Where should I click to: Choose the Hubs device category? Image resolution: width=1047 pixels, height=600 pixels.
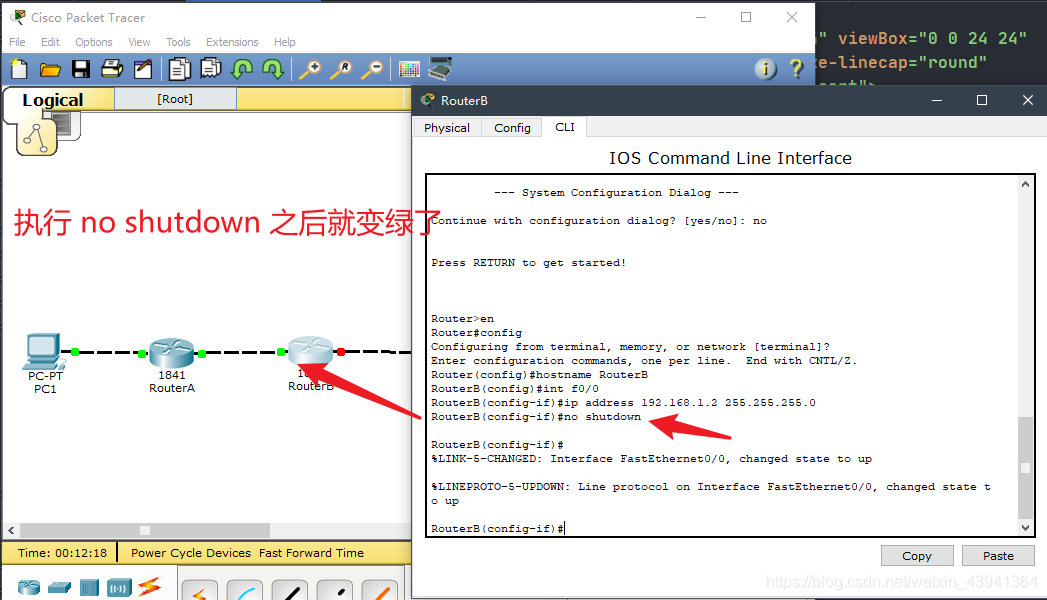click(89, 587)
